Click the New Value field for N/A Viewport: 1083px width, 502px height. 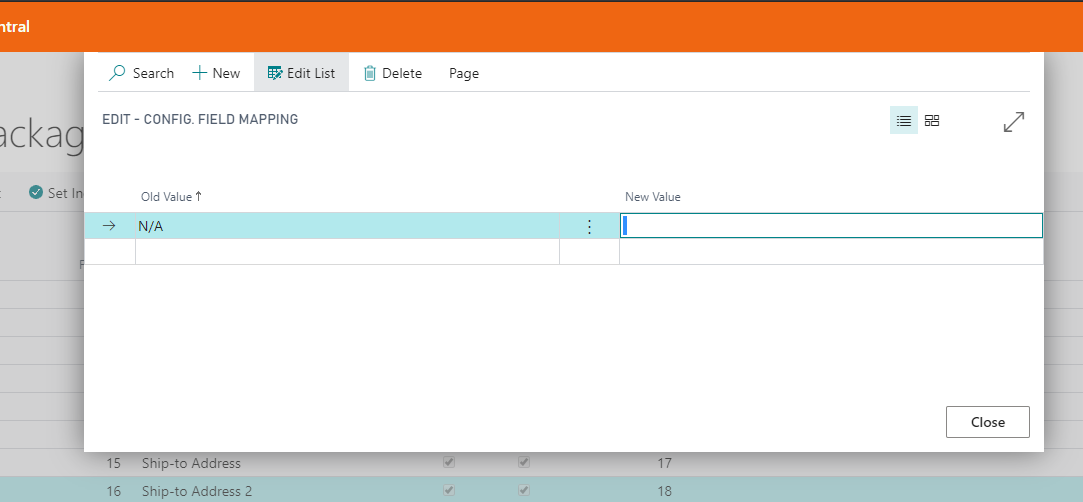coord(830,226)
